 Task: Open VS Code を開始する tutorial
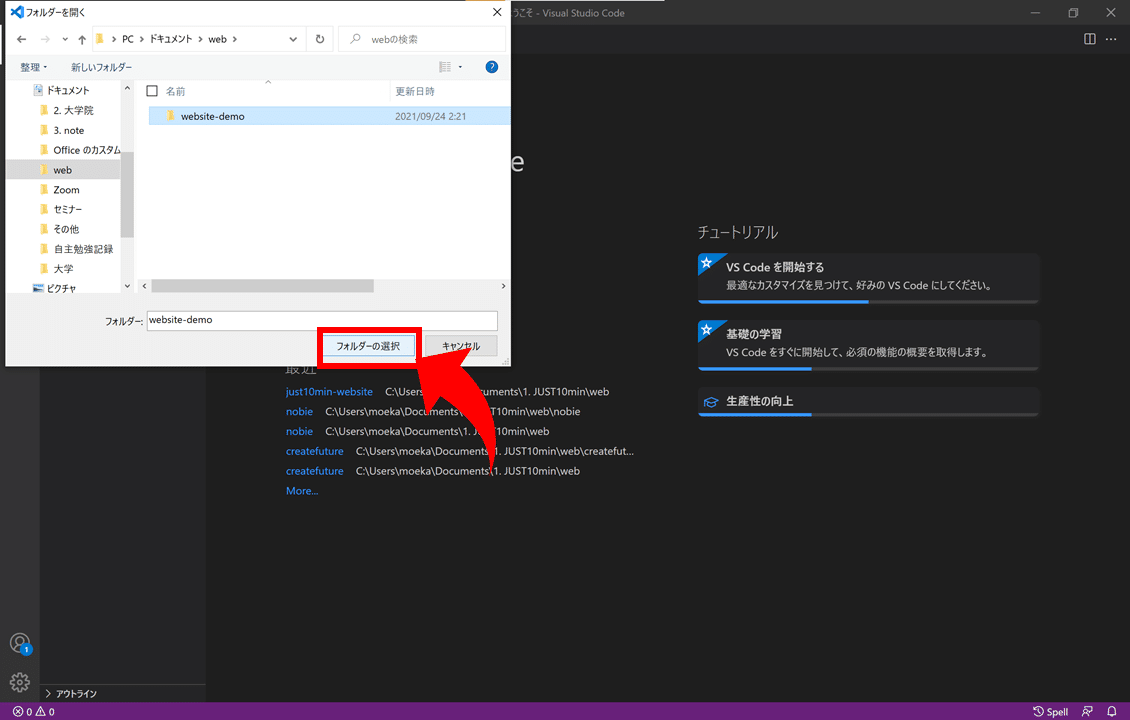[x=868, y=278]
